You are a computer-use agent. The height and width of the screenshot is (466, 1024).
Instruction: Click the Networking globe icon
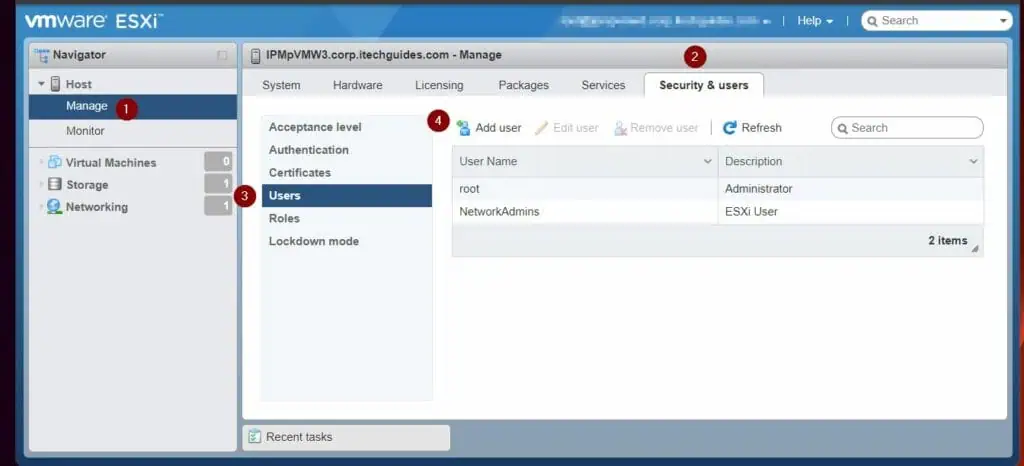click(x=55, y=207)
